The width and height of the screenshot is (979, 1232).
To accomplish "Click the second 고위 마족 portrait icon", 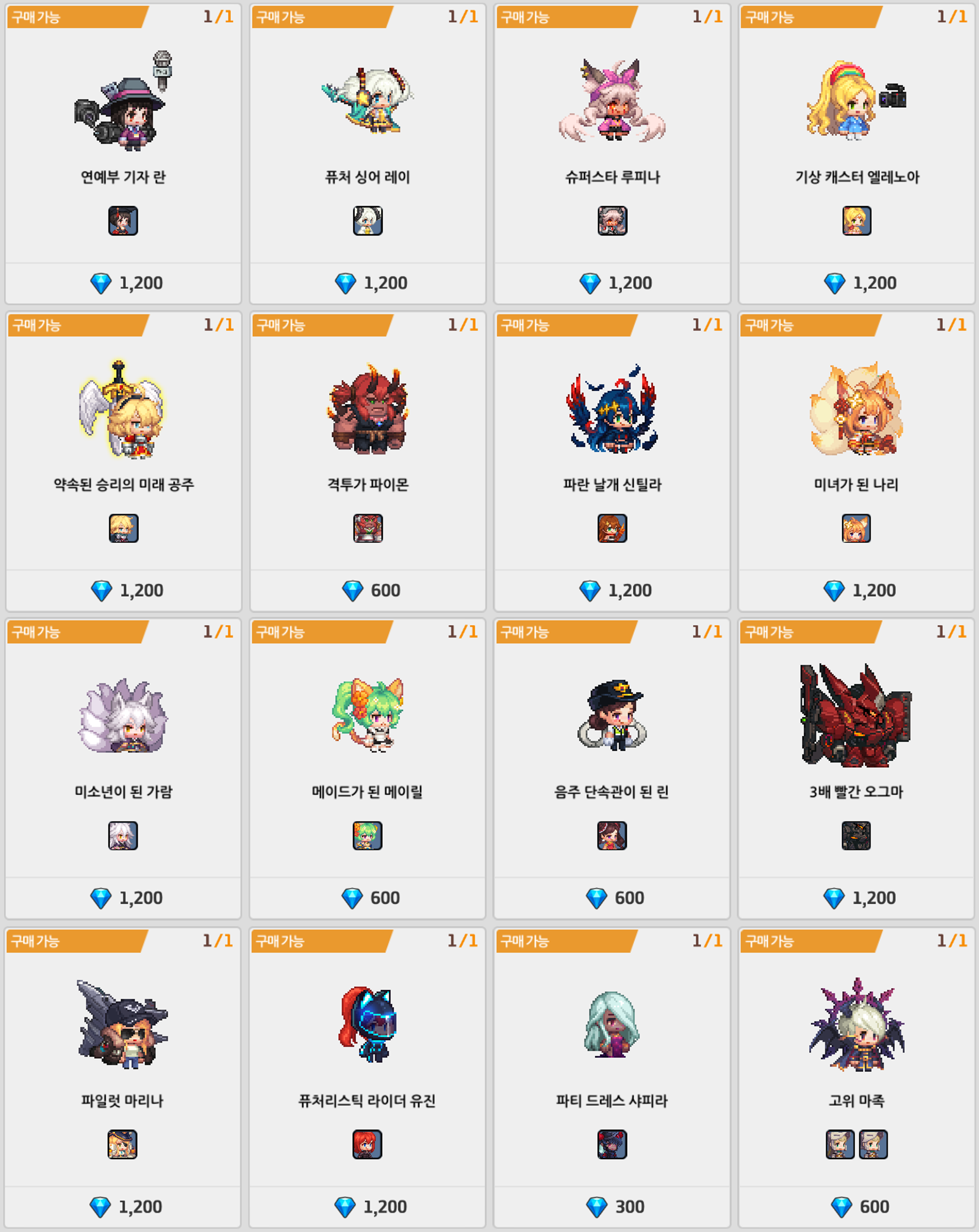I will coord(873,1144).
